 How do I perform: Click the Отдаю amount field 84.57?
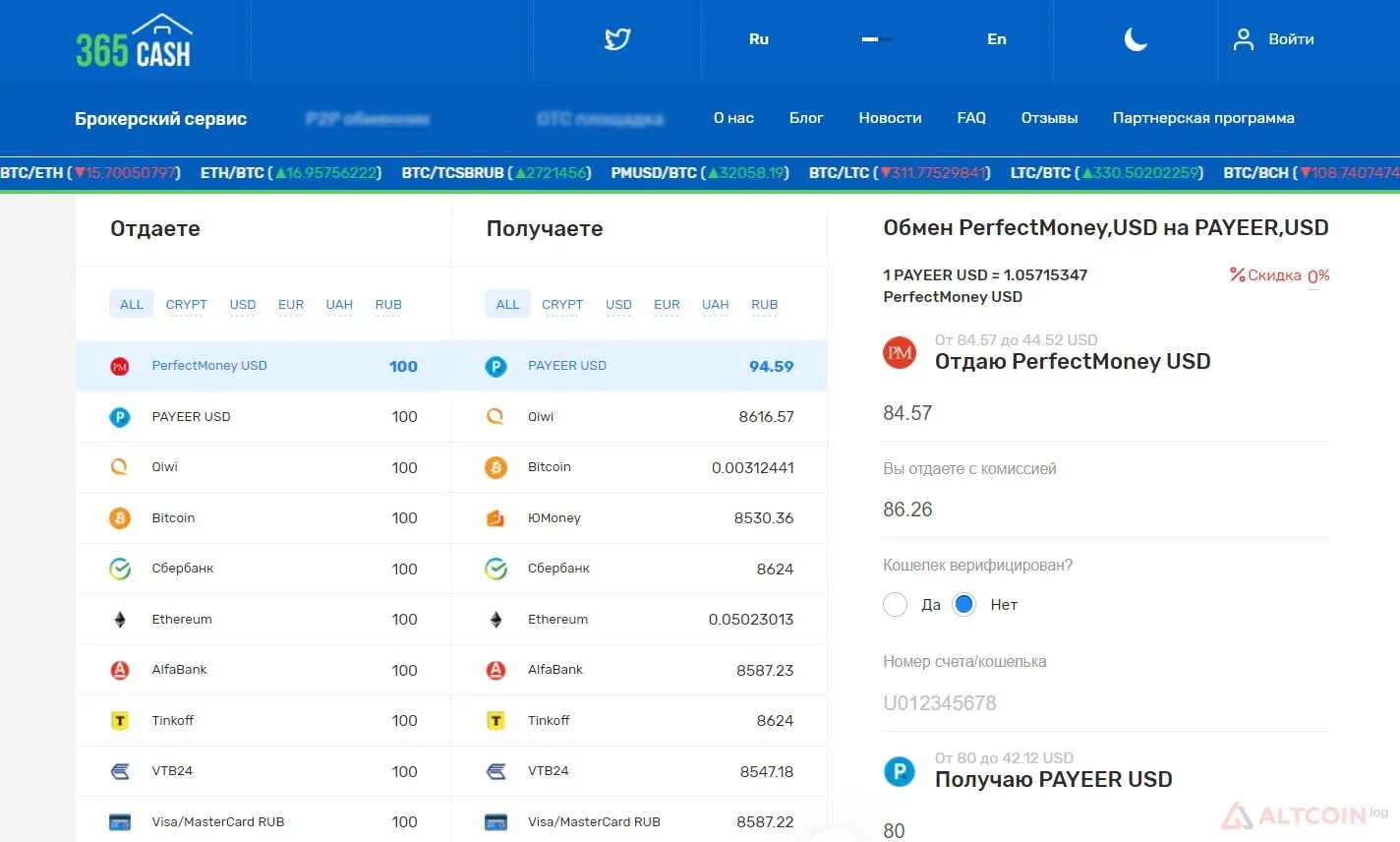point(1105,413)
